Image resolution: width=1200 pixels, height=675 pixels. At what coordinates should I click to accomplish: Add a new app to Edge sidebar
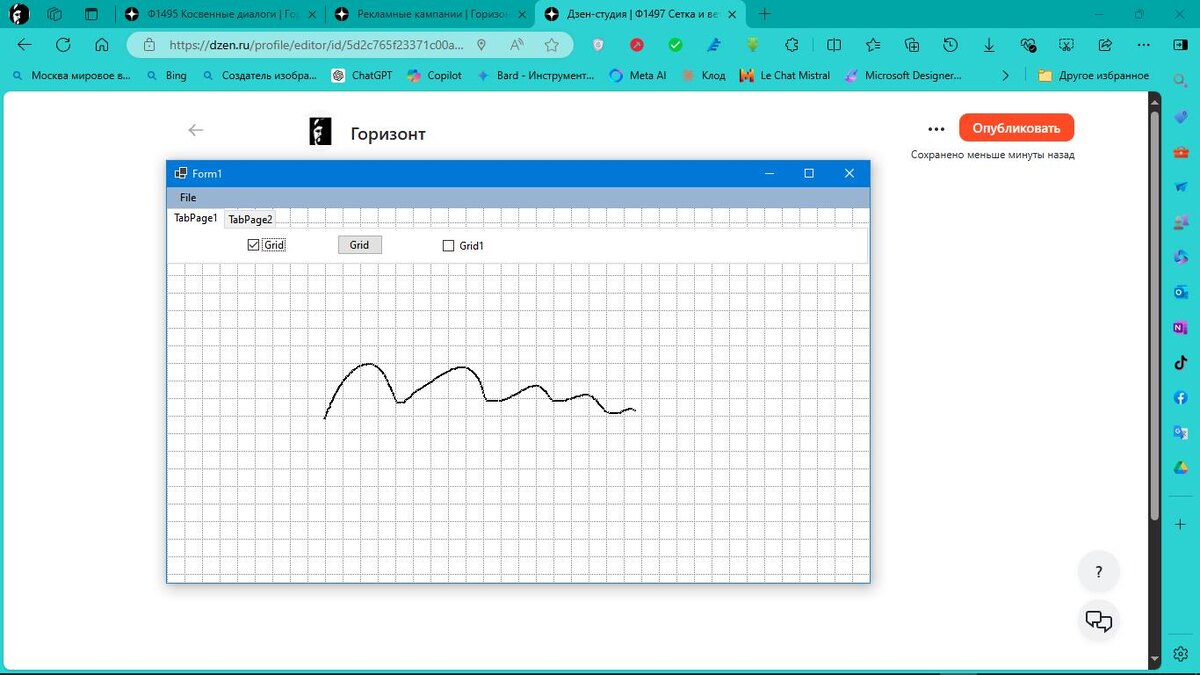tap(1181, 524)
